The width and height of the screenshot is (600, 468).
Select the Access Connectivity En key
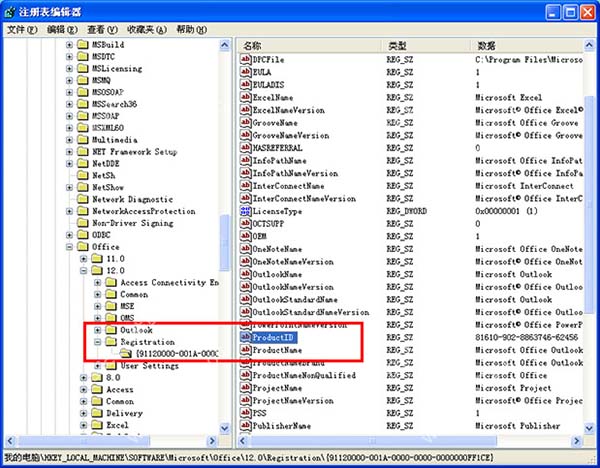tap(170, 282)
